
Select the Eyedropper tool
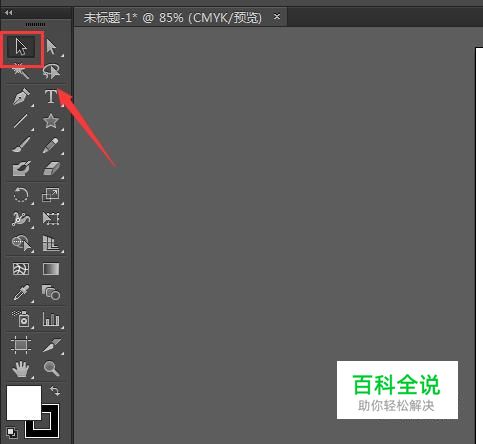click(x=21, y=293)
